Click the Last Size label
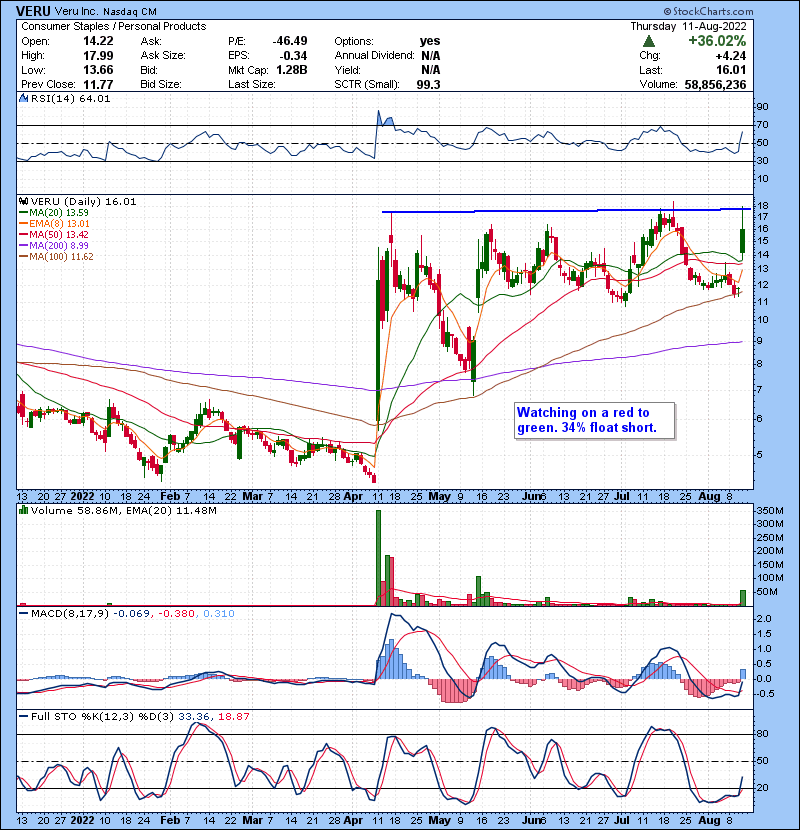Viewport: 800px width, 830px height. tap(251, 84)
